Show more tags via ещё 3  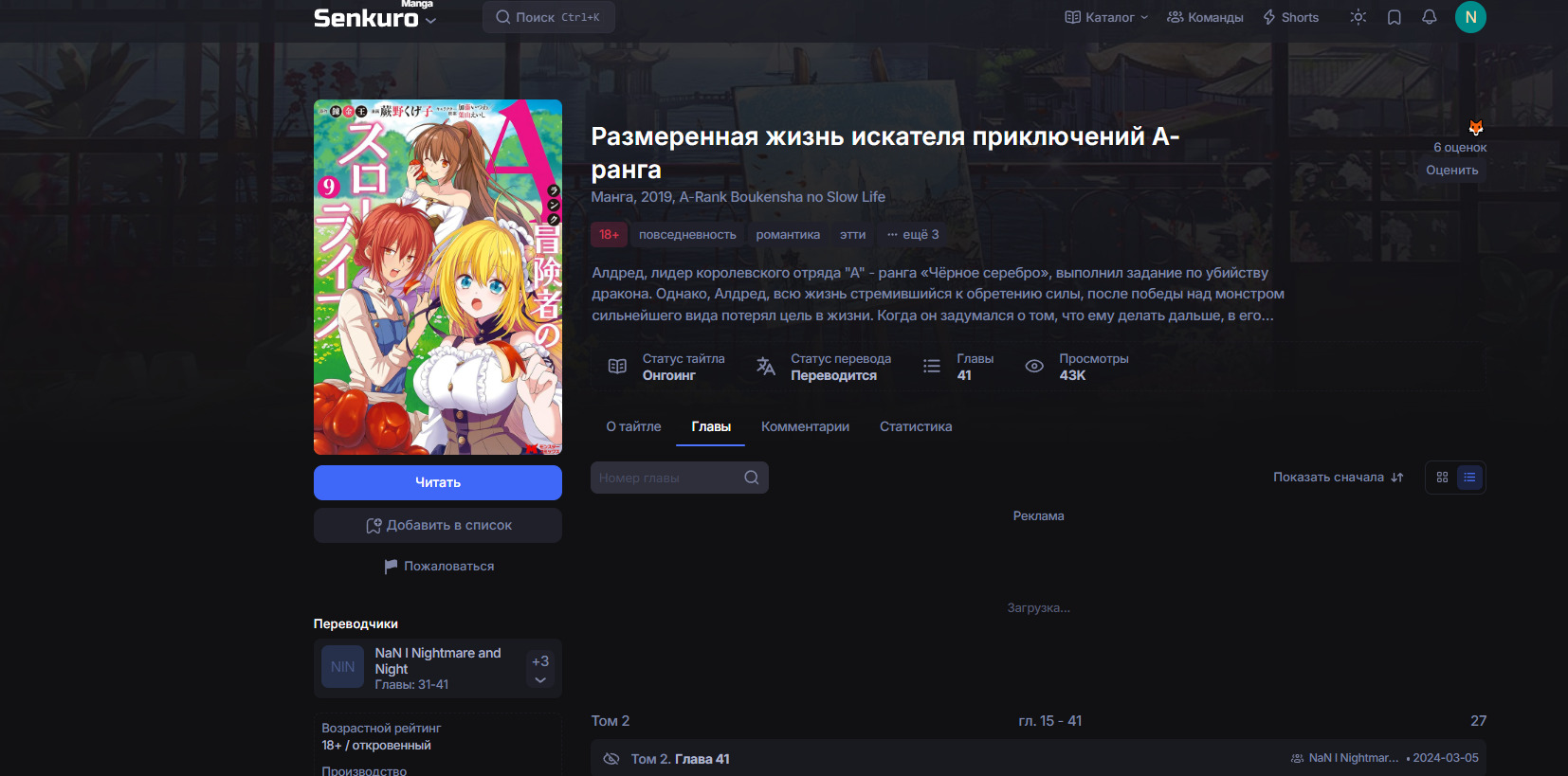[x=913, y=234]
